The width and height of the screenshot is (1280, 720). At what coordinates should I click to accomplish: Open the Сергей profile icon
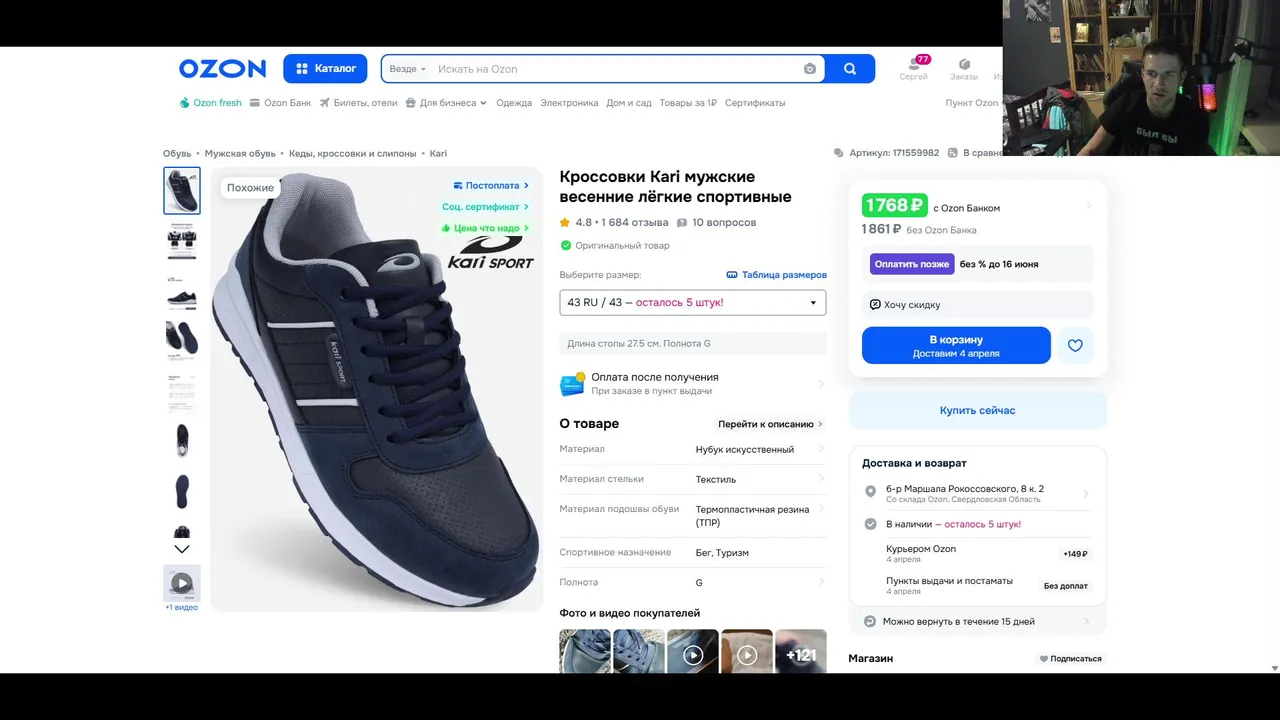tap(913, 68)
